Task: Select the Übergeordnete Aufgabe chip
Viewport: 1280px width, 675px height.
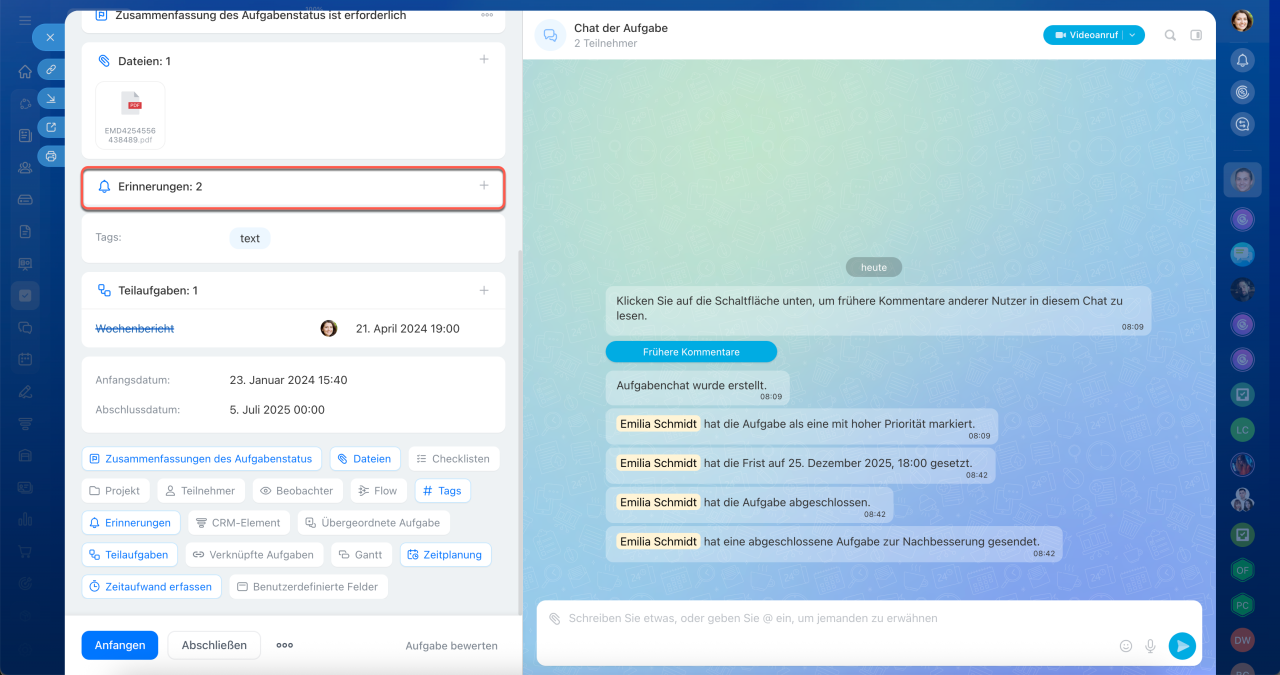Action: point(373,523)
